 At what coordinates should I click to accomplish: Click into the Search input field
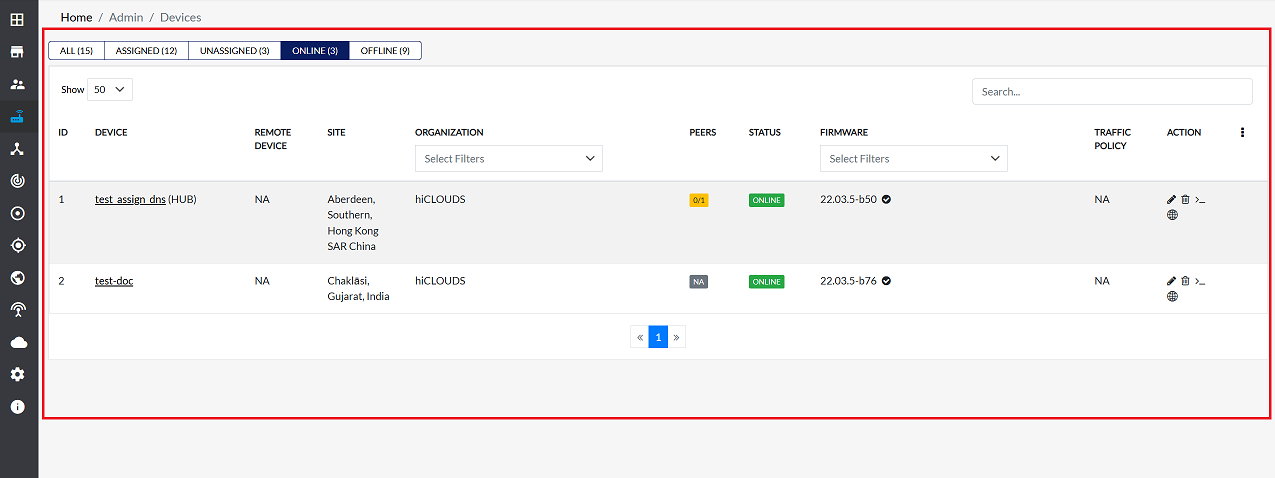tap(1112, 91)
